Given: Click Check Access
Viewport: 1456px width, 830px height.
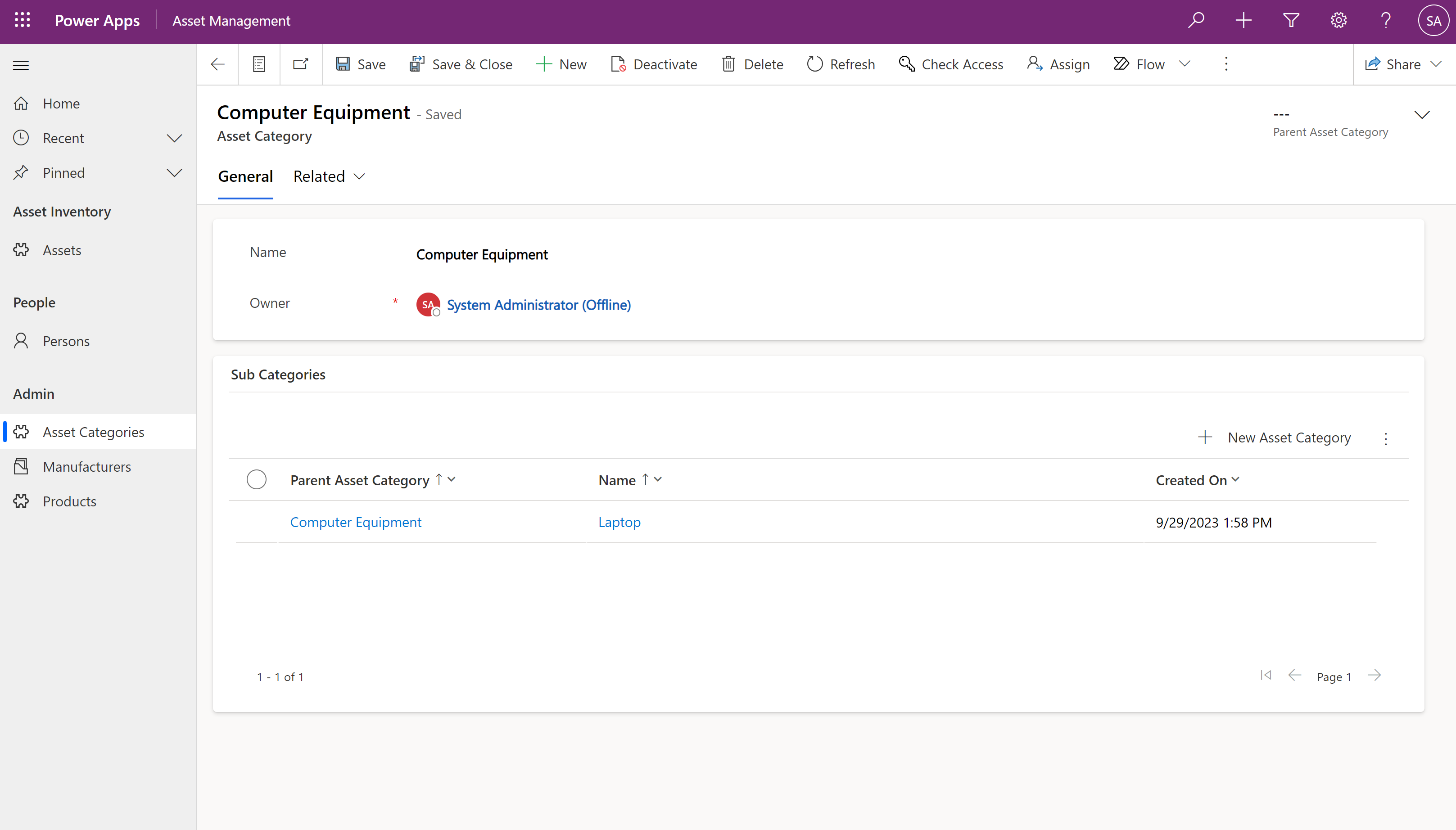Looking at the screenshot, I should [951, 64].
